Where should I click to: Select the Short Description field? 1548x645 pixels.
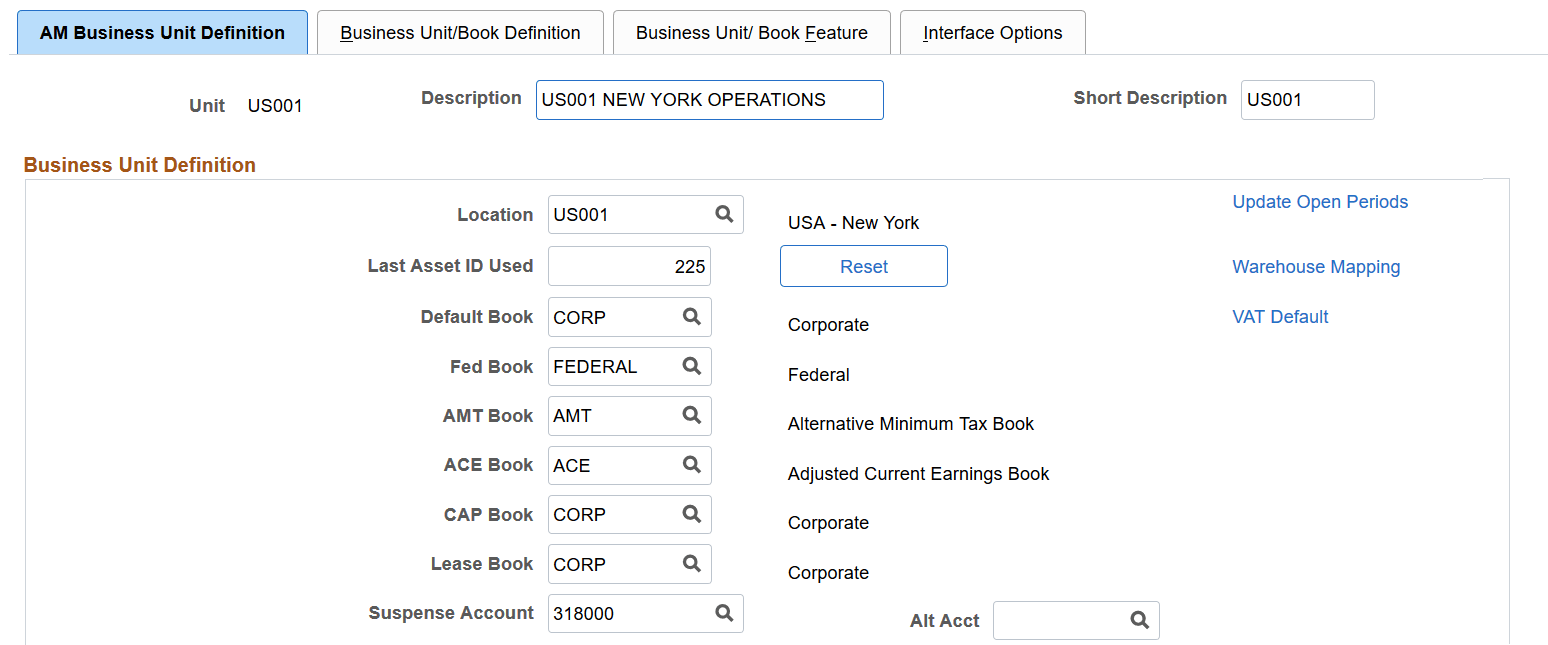[x=1307, y=99]
